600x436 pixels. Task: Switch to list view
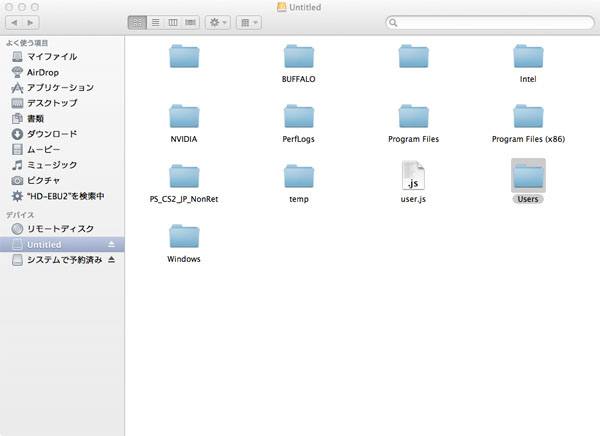coord(155,22)
